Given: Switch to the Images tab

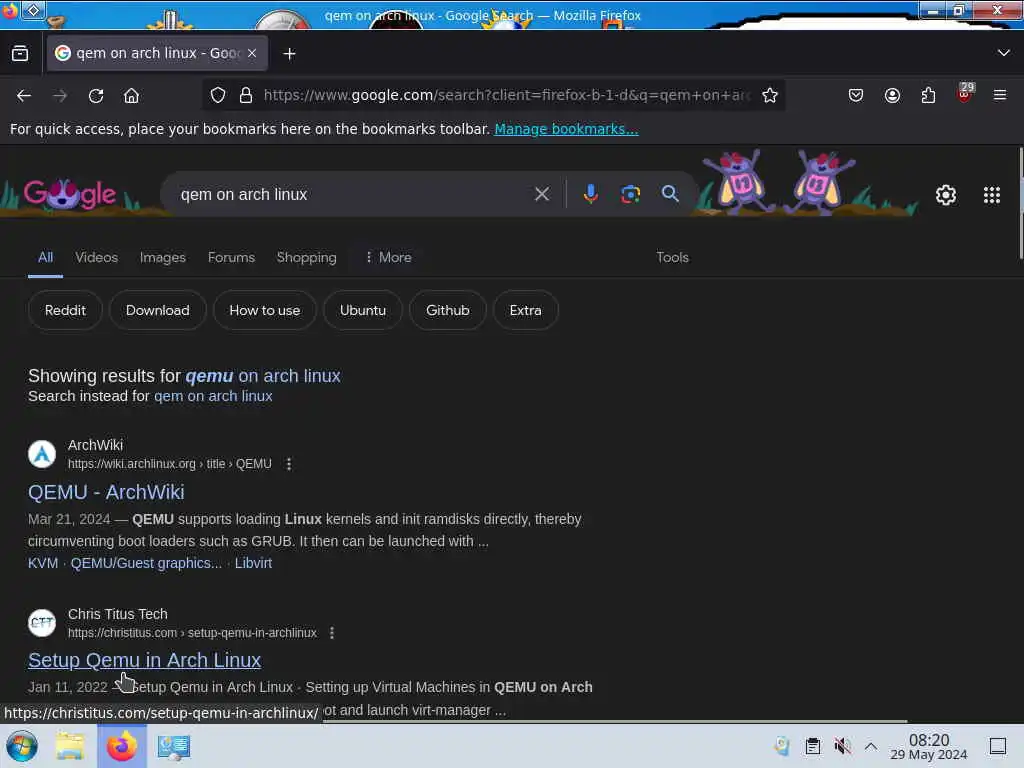Looking at the screenshot, I should pyautogui.click(x=163, y=257).
